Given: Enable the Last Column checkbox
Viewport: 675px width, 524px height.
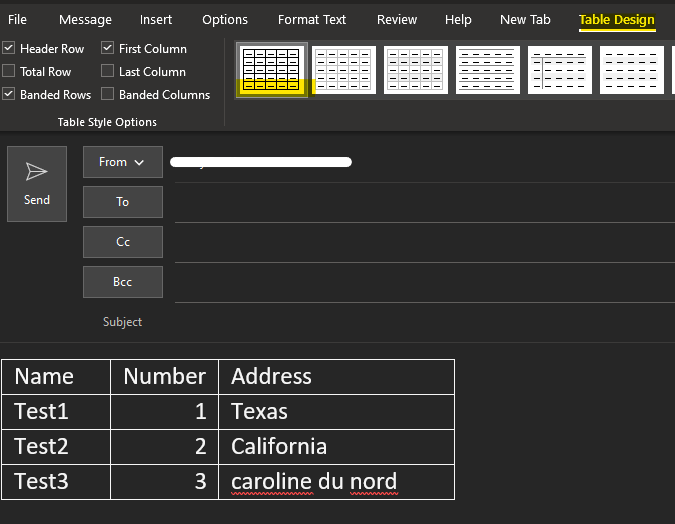Looking at the screenshot, I should pos(108,71).
